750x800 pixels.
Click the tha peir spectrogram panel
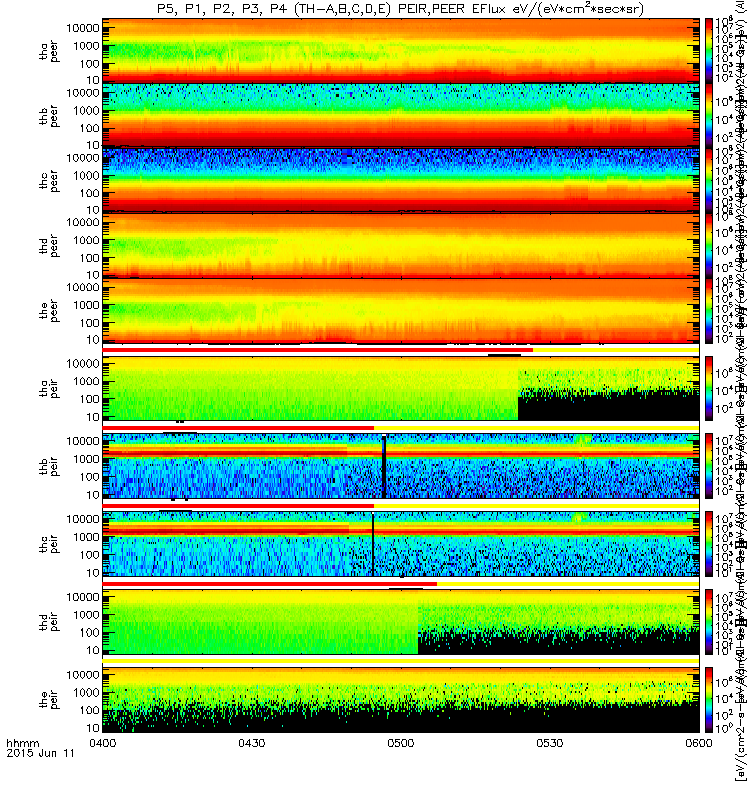(401, 388)
